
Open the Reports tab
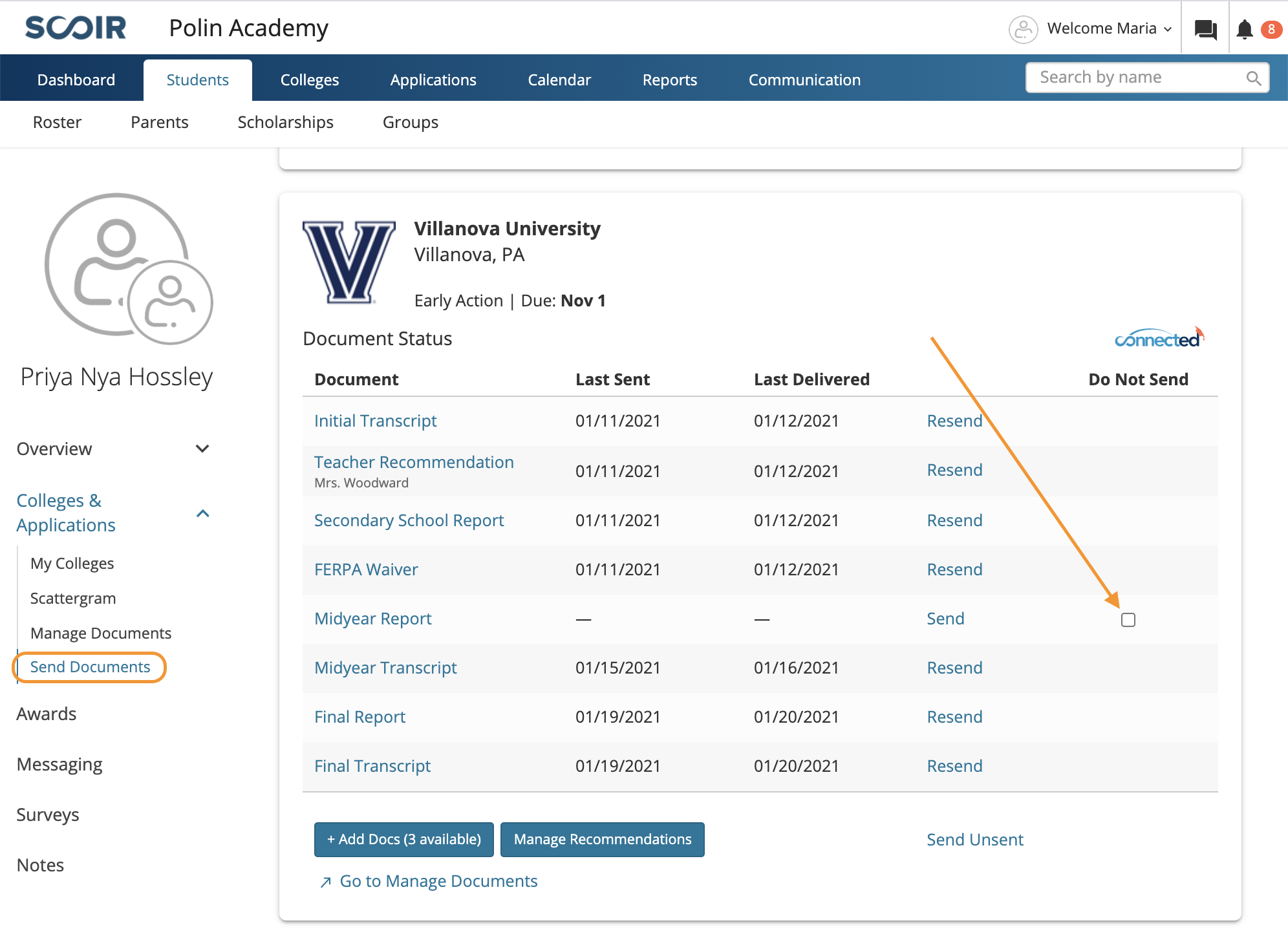click(670, 80)
